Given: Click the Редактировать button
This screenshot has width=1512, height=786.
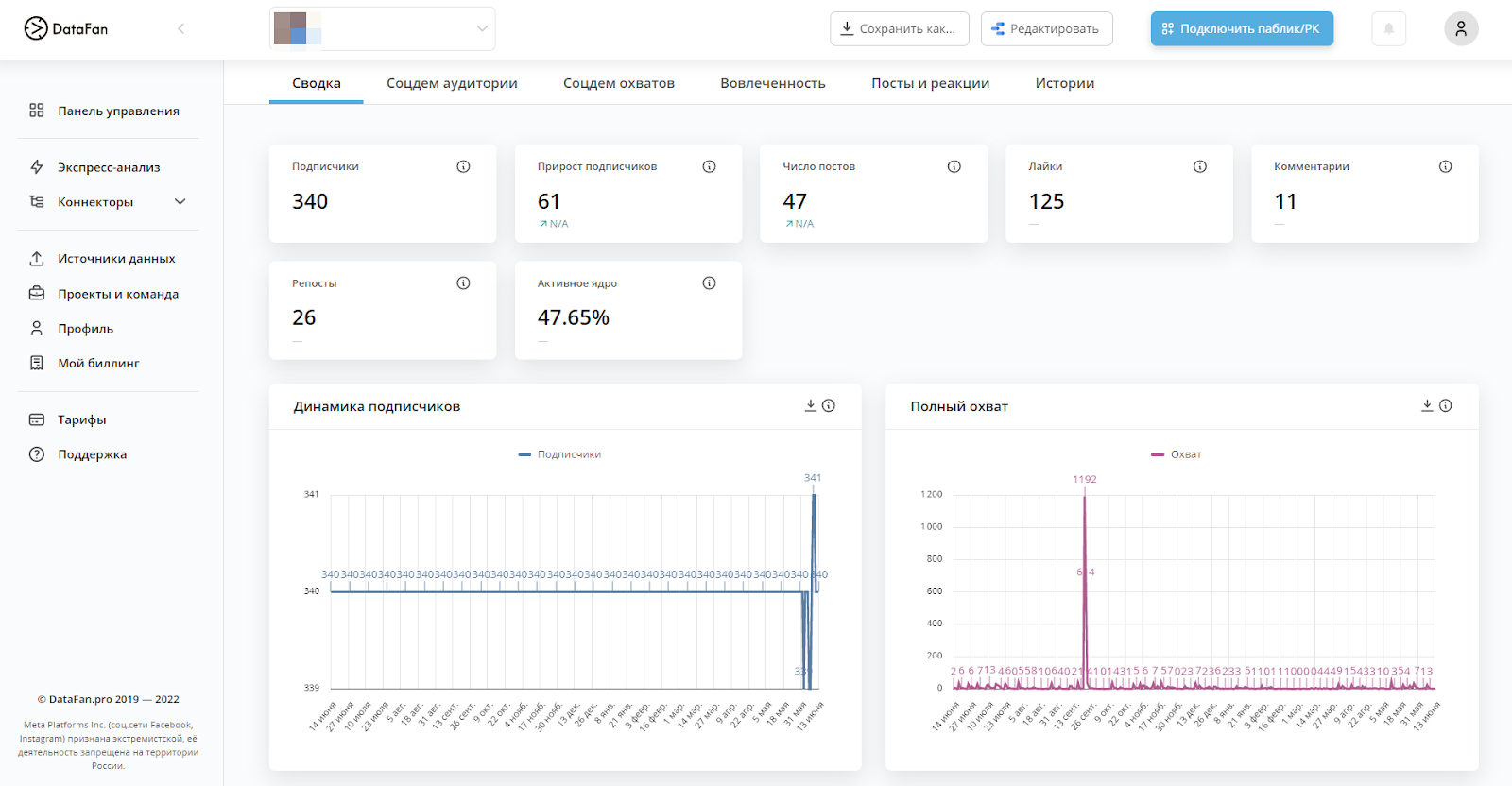Looking at the screenshot, I should 1046,28.
